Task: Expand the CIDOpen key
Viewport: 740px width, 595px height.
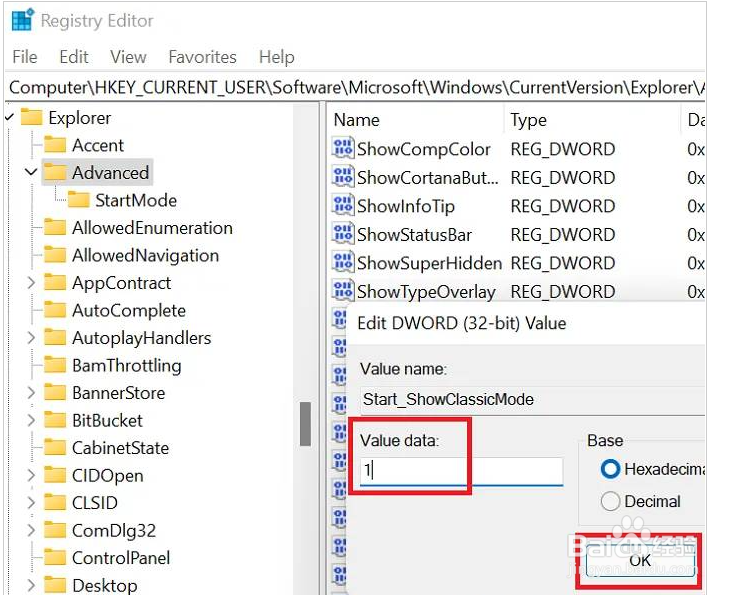Action: 31,475
